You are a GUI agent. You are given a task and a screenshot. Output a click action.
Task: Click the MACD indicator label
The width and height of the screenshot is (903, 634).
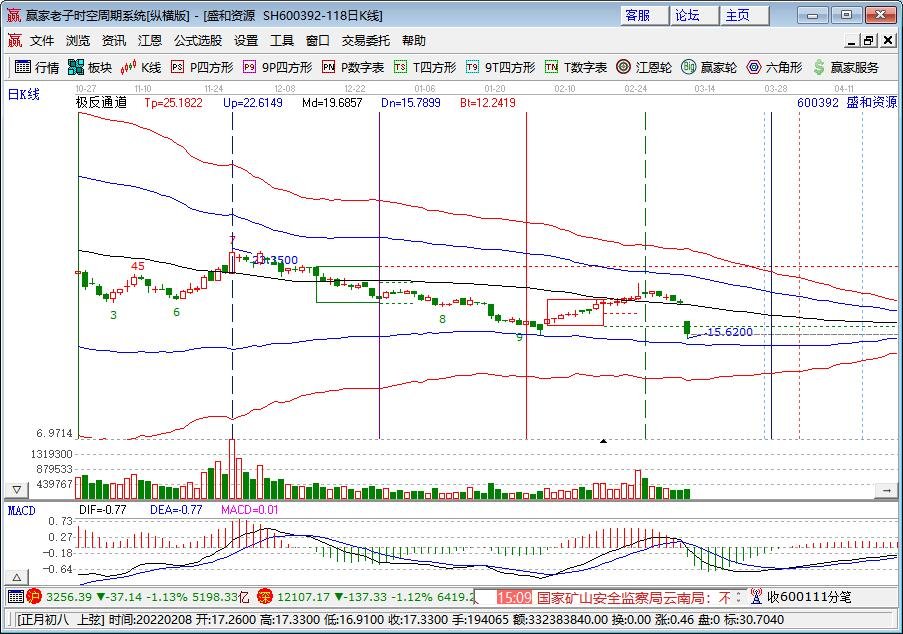point(21,510)
